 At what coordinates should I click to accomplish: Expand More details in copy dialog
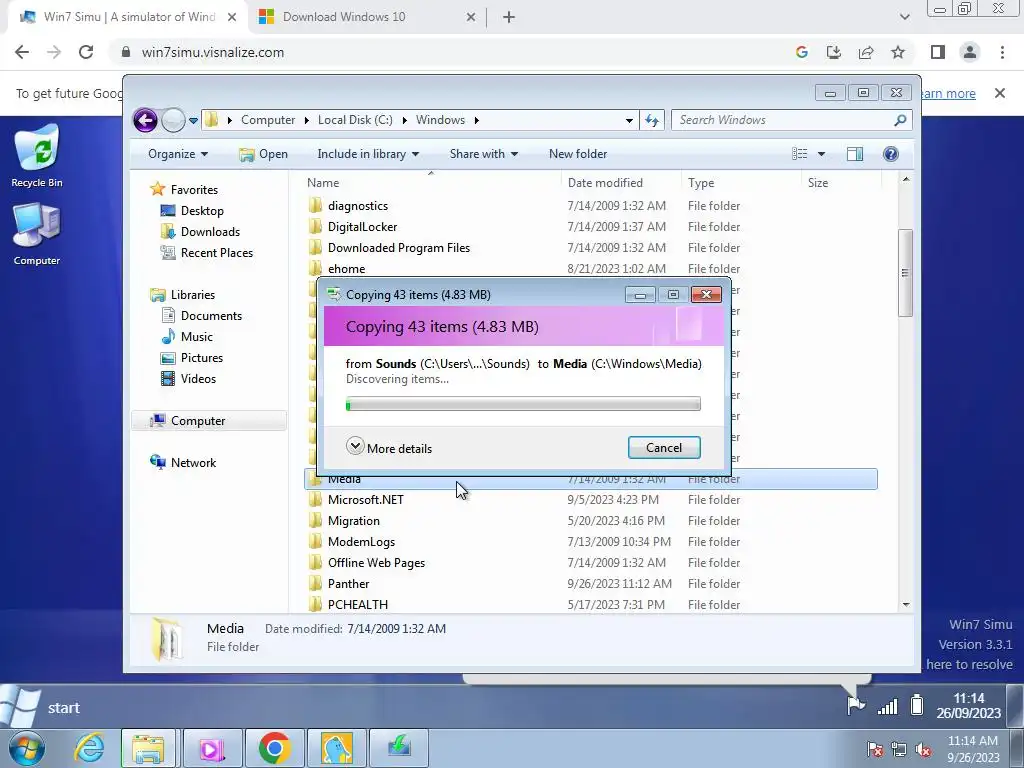click(x=389, y=448)
